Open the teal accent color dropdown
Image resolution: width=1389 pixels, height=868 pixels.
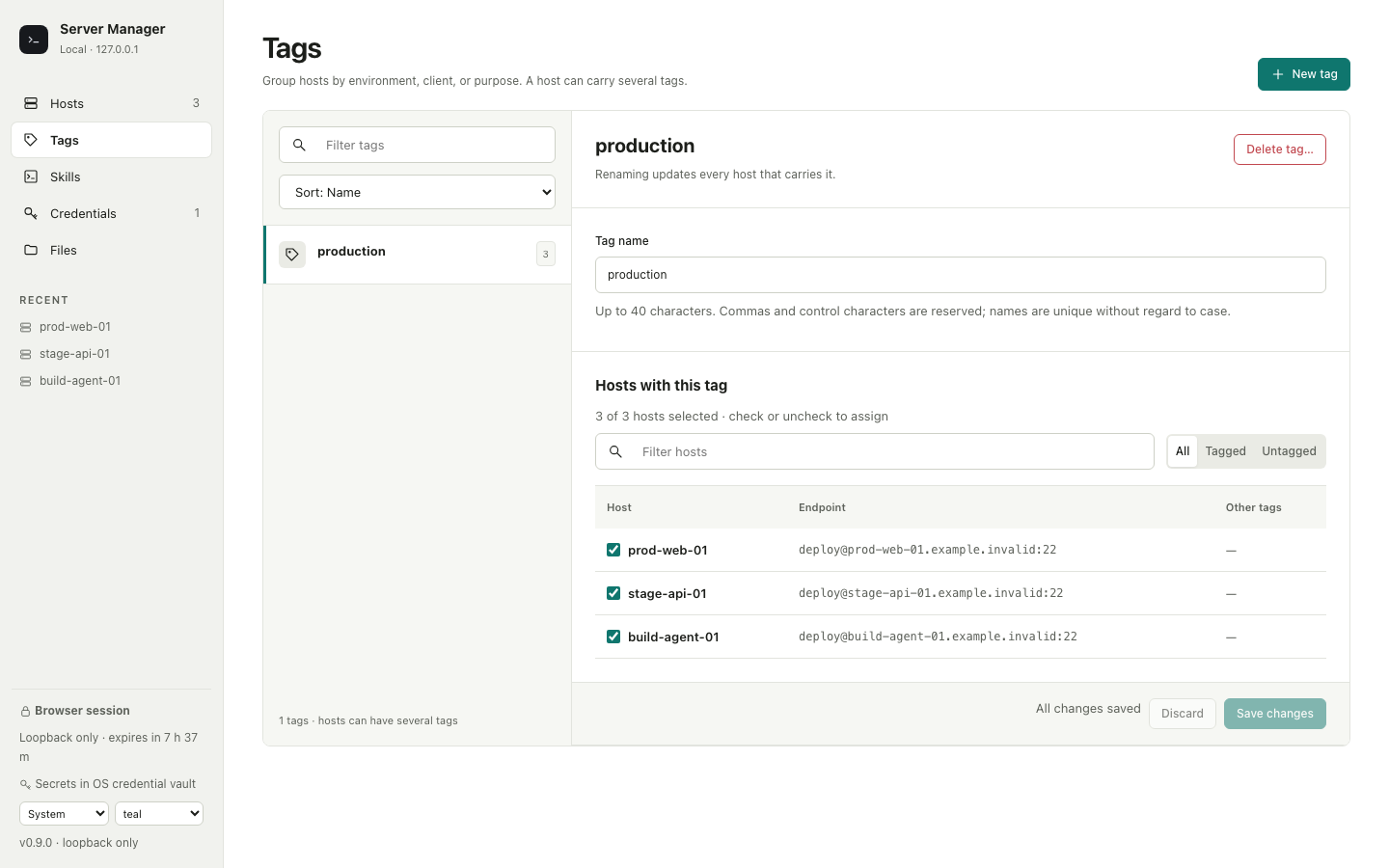(x=159, y=814)
